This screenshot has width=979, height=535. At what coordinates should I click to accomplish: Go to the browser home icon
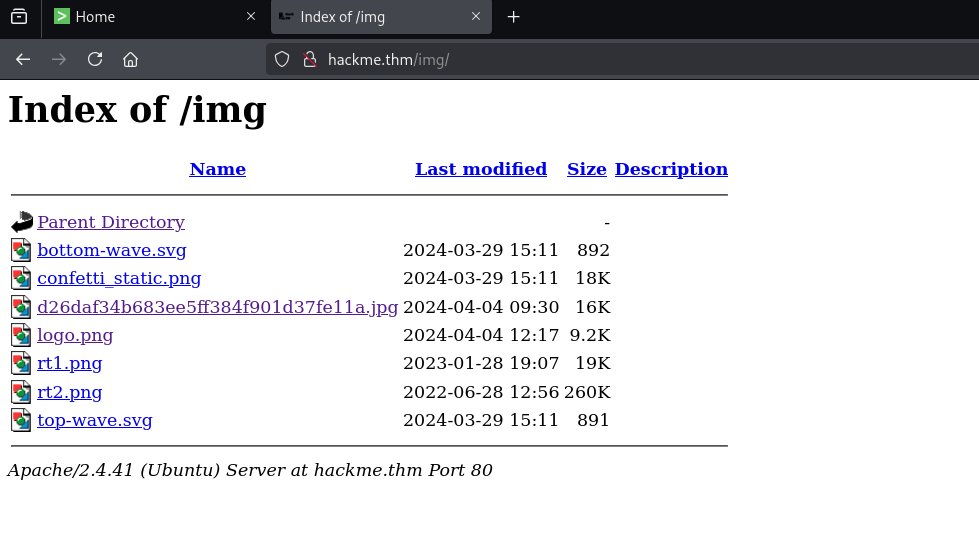pos(130,59)
